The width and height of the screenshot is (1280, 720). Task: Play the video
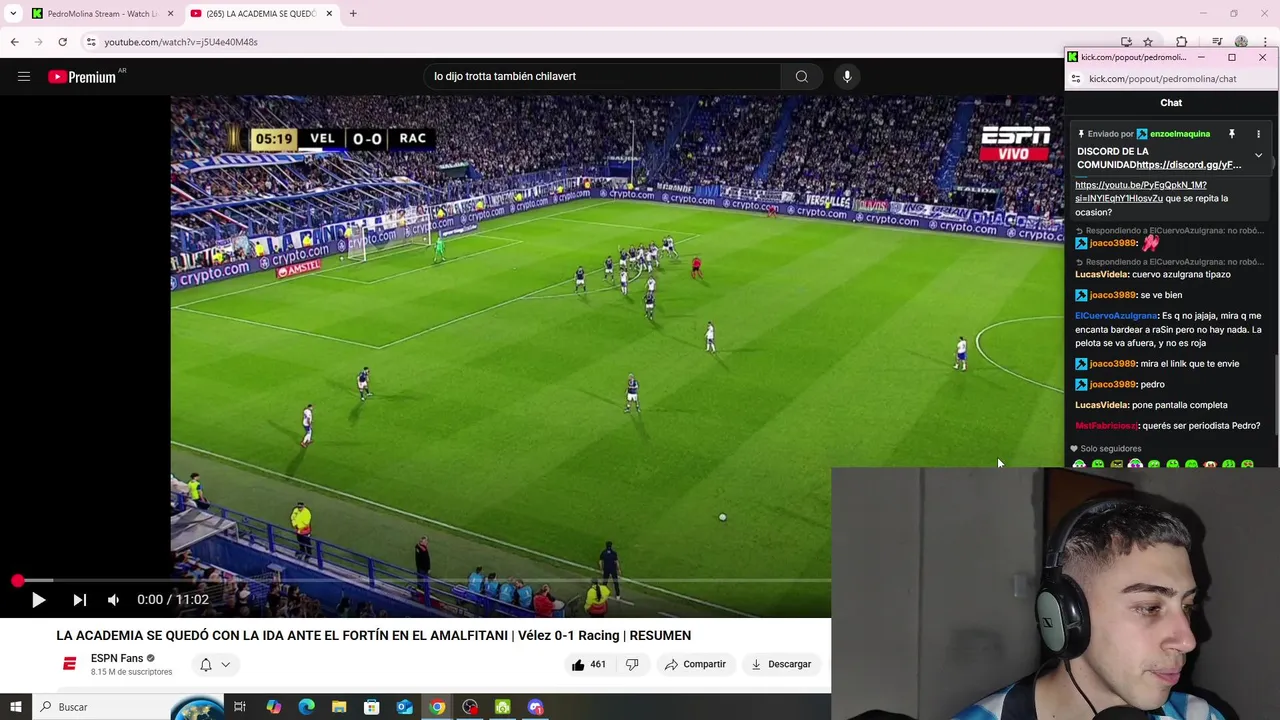[38, 600]
